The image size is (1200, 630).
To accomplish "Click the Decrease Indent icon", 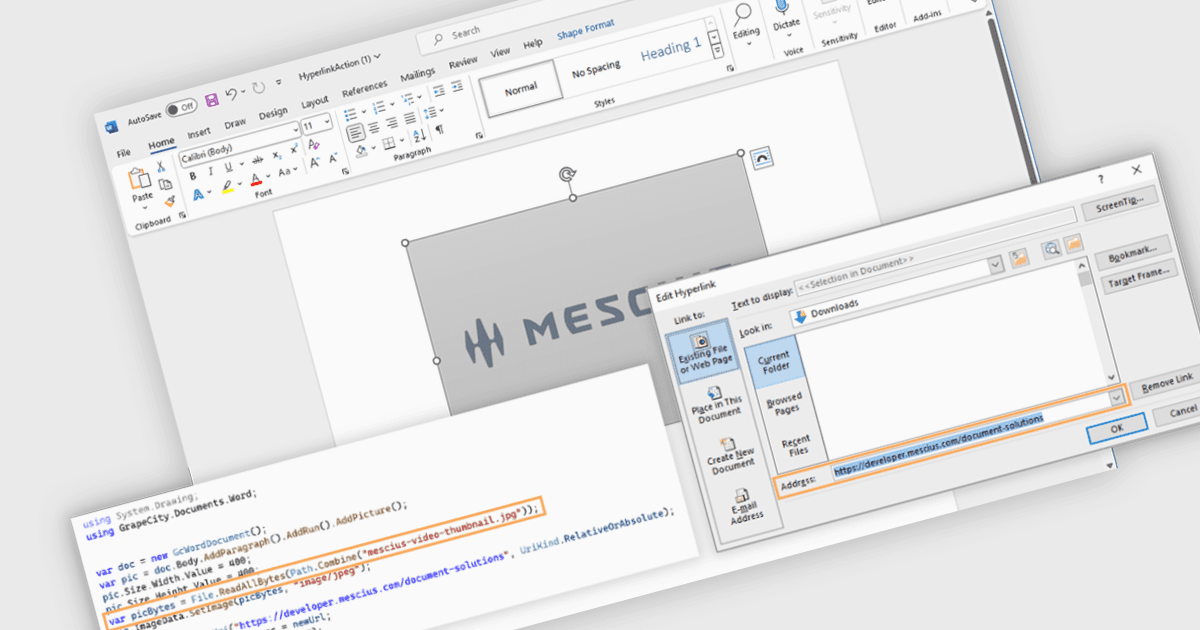I will point(439,92).
